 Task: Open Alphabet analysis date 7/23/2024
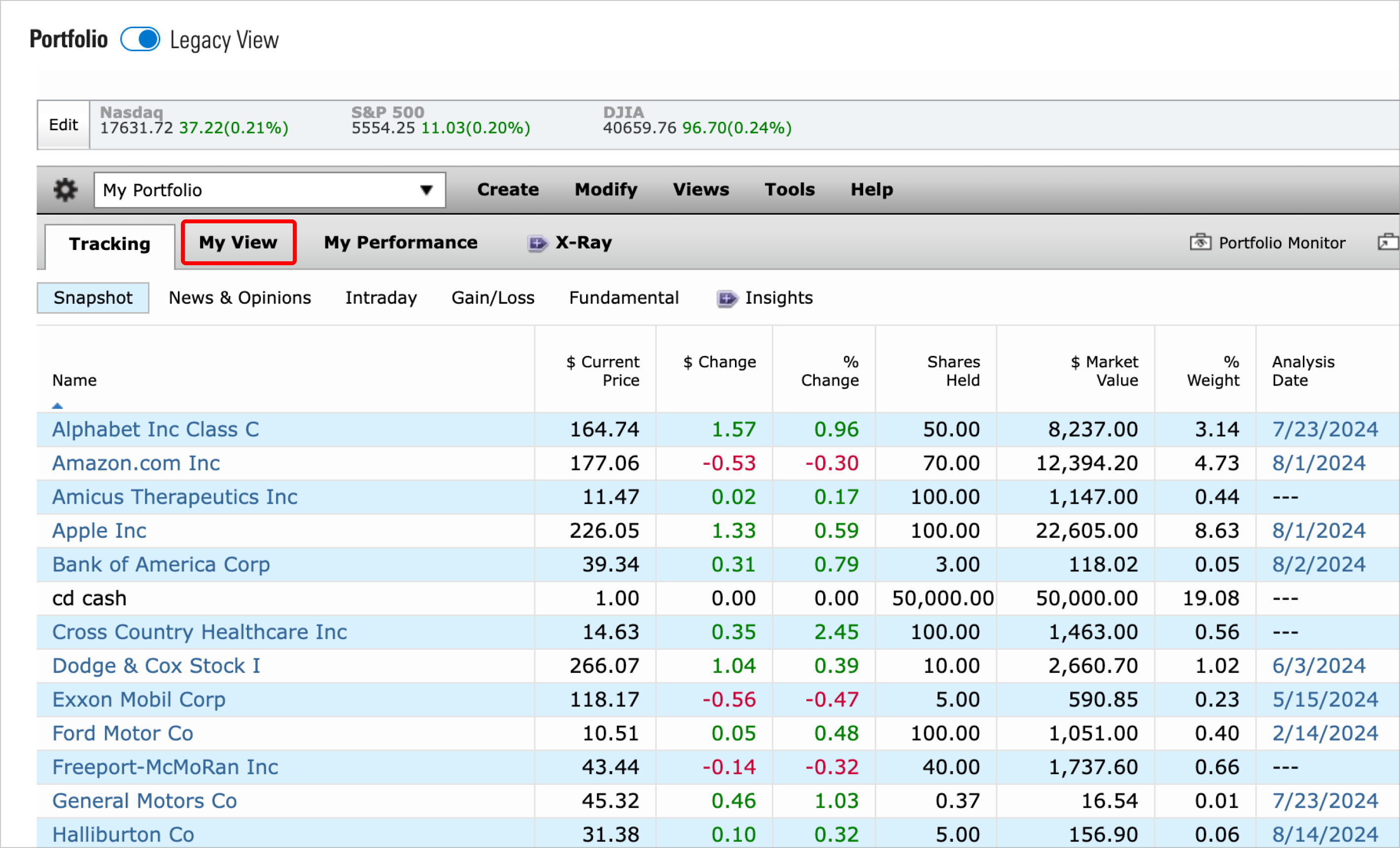tap(1325, 429)
